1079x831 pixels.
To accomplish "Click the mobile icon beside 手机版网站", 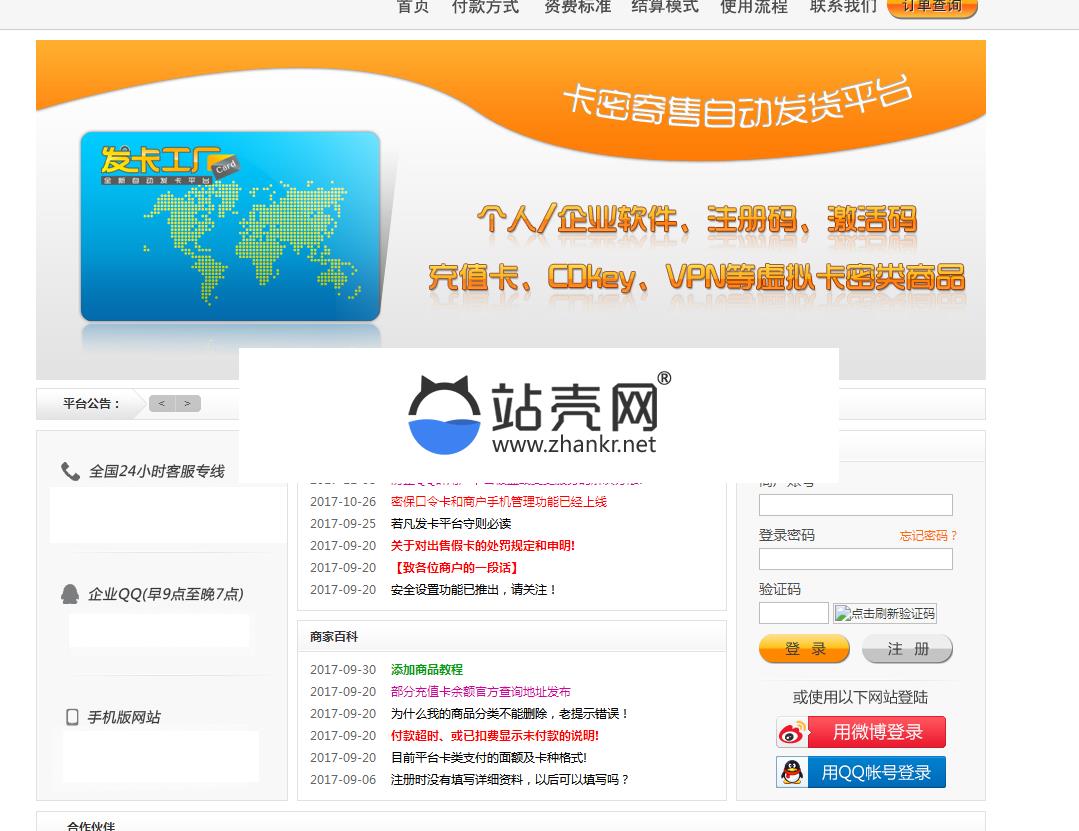I will click(72, 717).
